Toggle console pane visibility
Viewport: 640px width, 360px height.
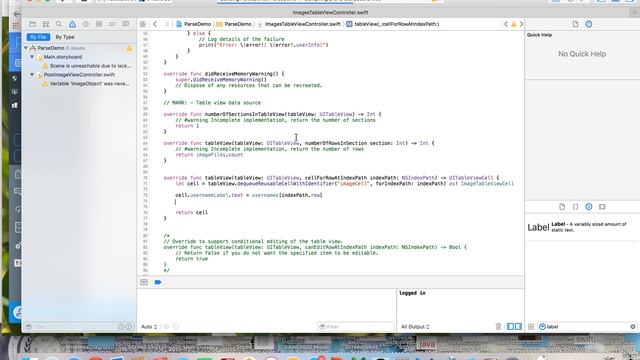click(x=518, y=327)
